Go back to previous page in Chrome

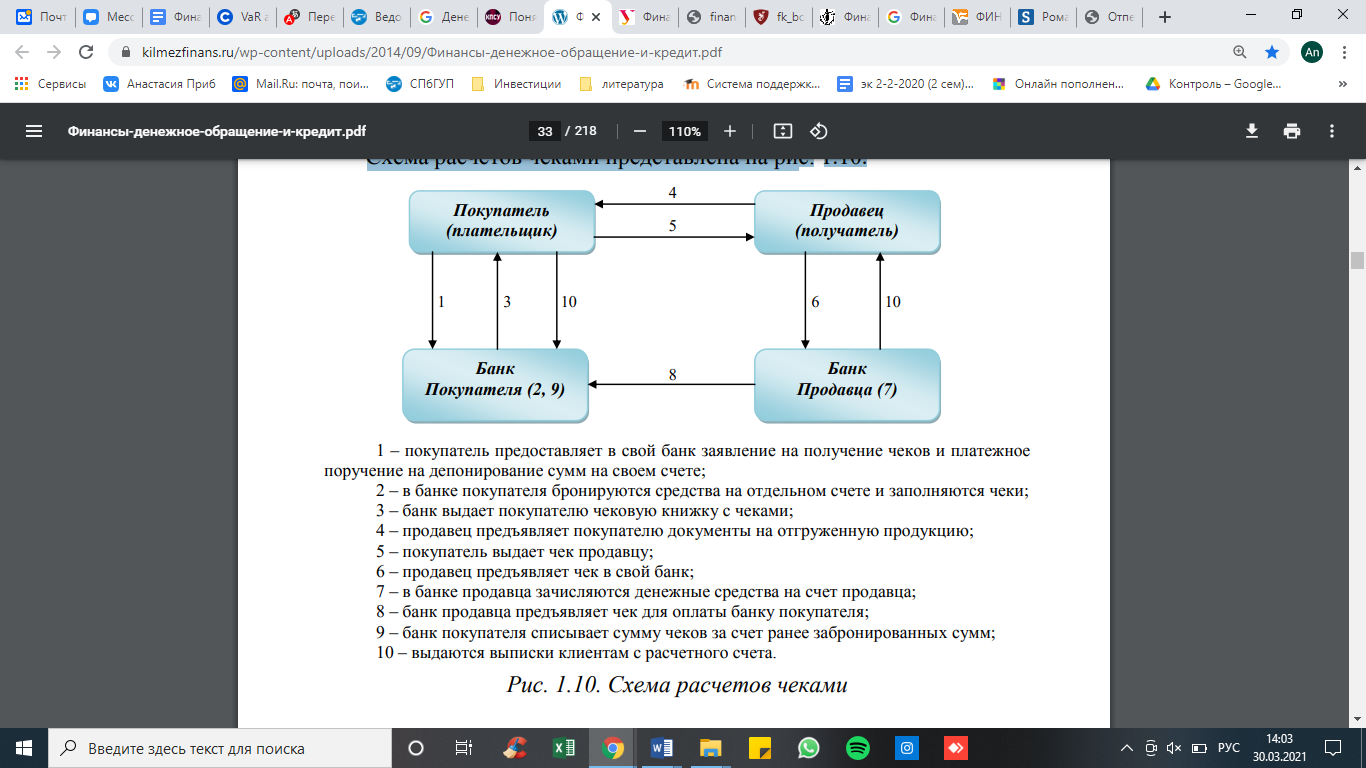coord(23,52)
